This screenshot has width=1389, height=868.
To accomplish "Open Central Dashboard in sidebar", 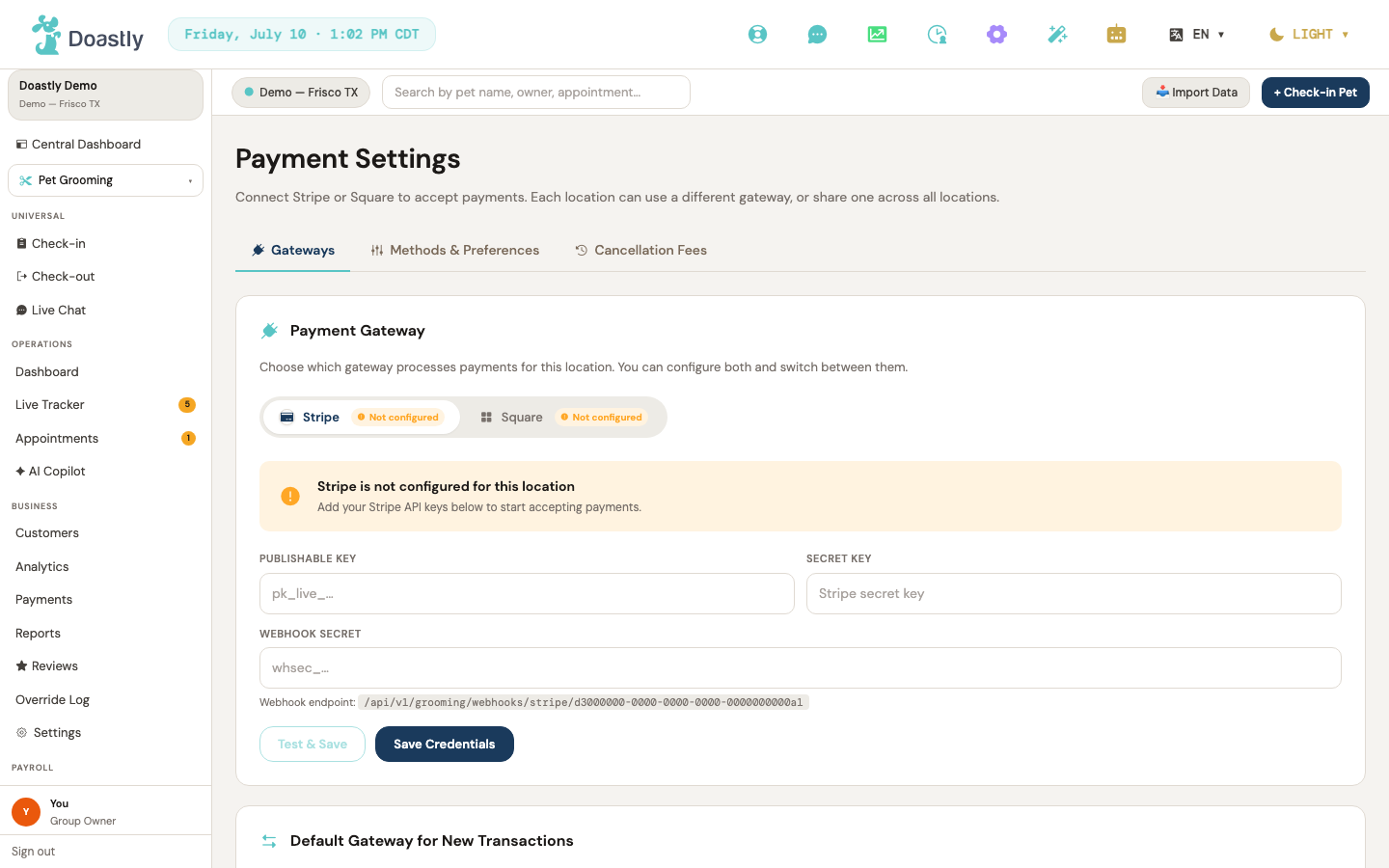I will point(105,145).
